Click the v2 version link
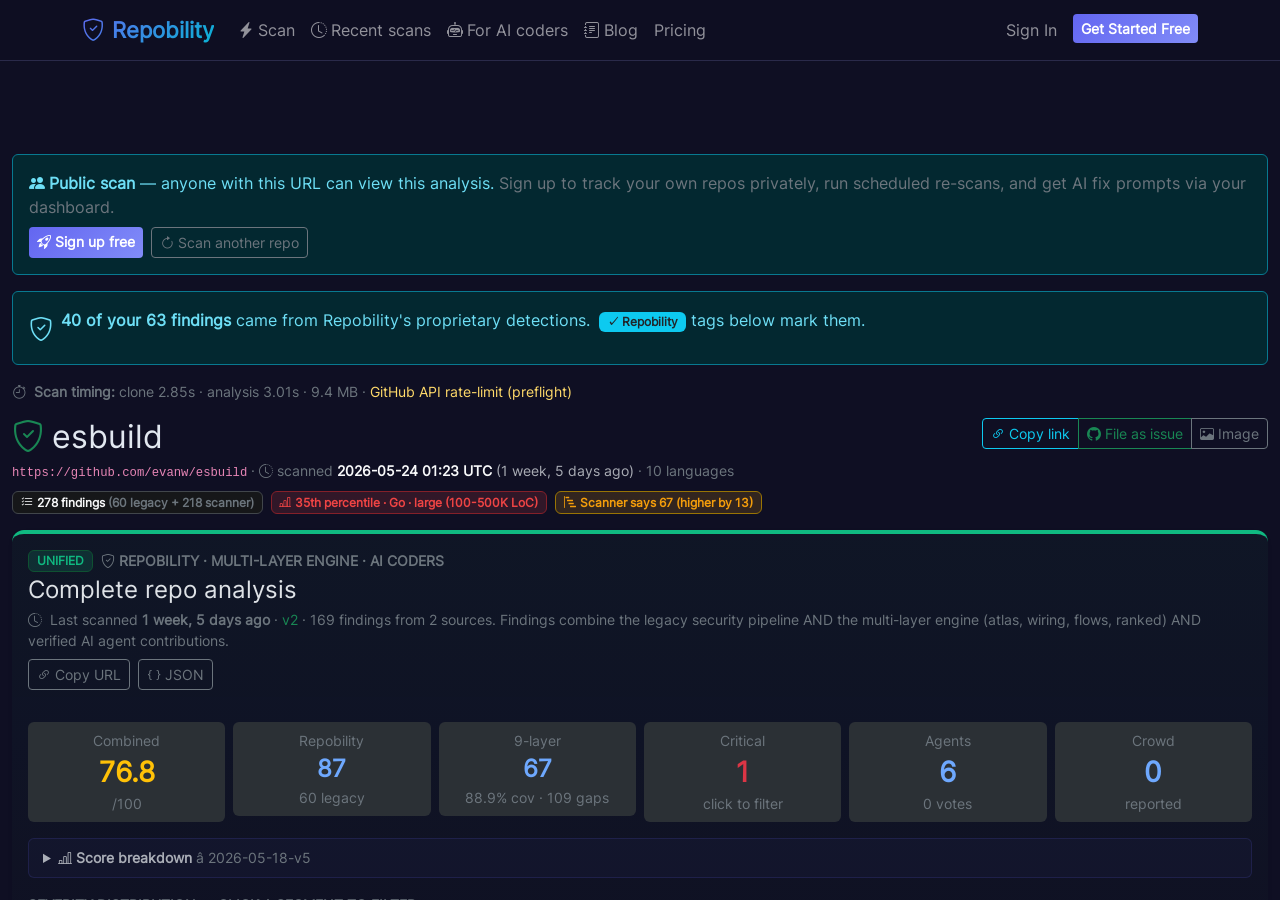This screenshot has width=1280, height=900. coord(290,620)
